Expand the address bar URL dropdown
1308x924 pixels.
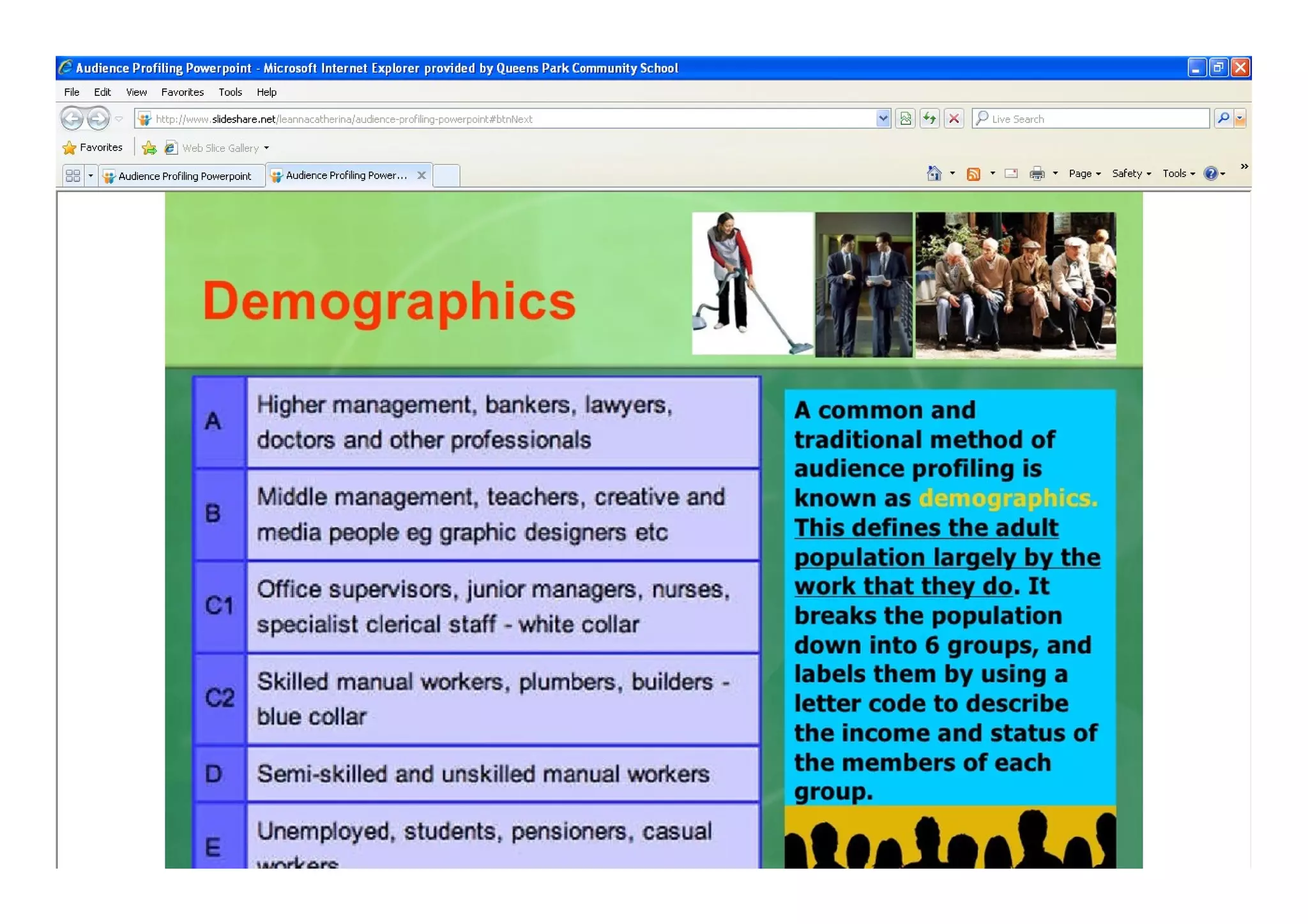pyautogui.click(x=883, y=118)
